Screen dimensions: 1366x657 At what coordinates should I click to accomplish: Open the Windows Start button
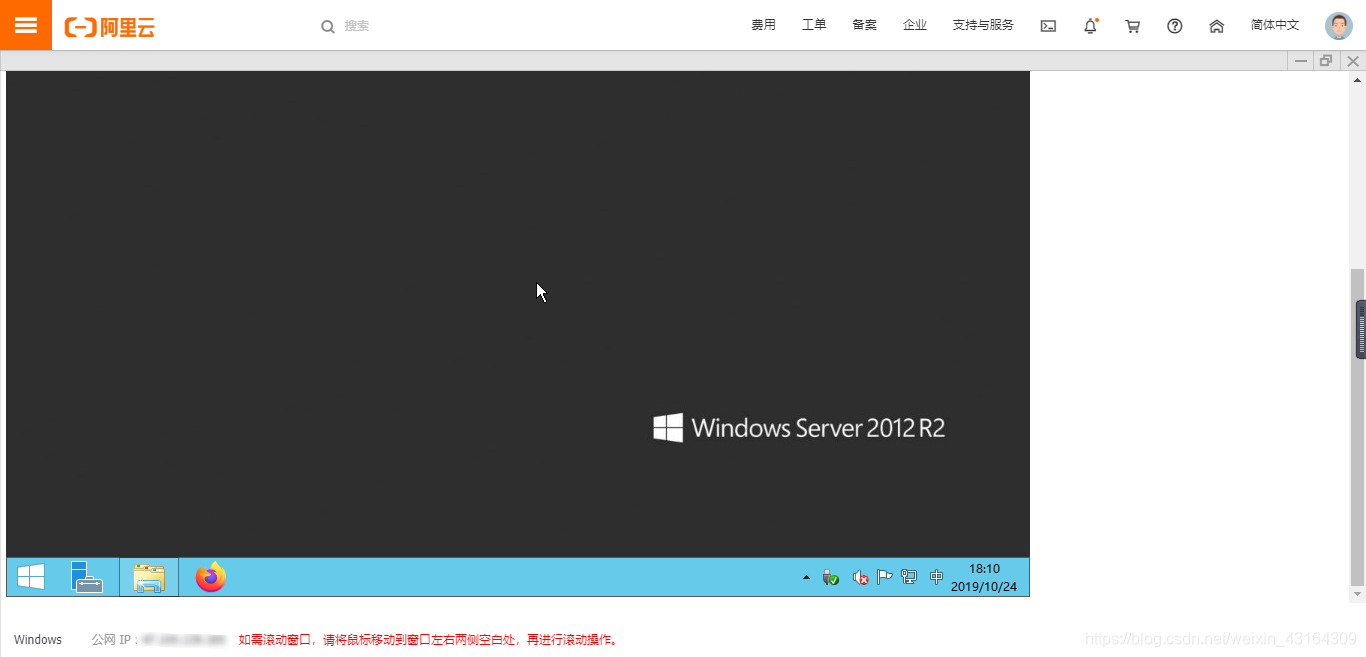point(31,577)
